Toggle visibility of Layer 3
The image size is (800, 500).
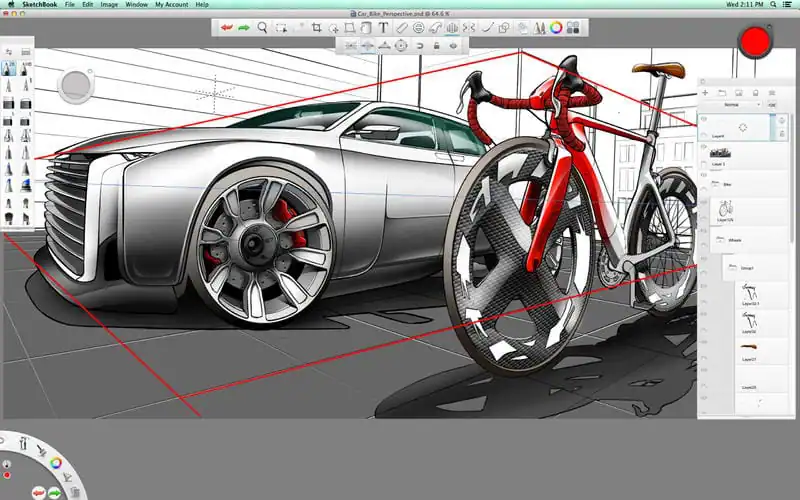click(x=704, y=147)
